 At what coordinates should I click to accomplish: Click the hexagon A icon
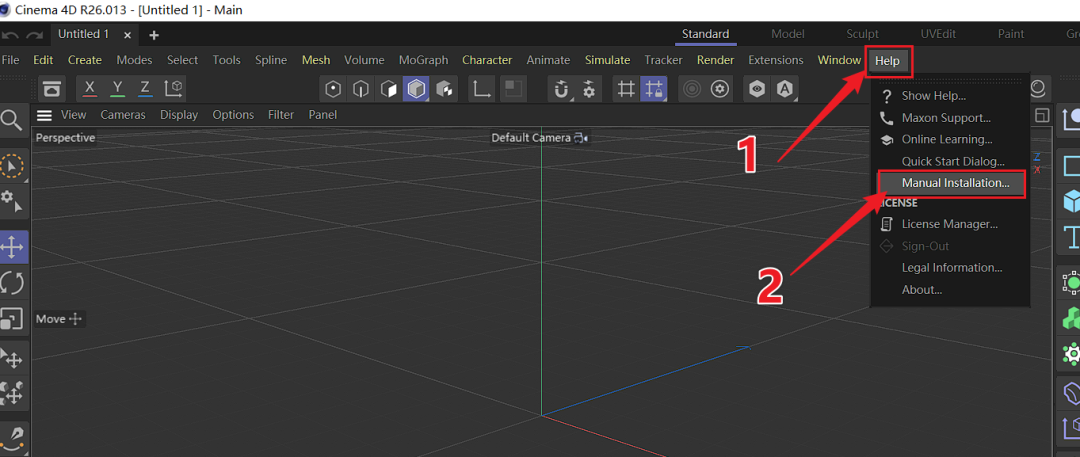[x=785, y=89]
